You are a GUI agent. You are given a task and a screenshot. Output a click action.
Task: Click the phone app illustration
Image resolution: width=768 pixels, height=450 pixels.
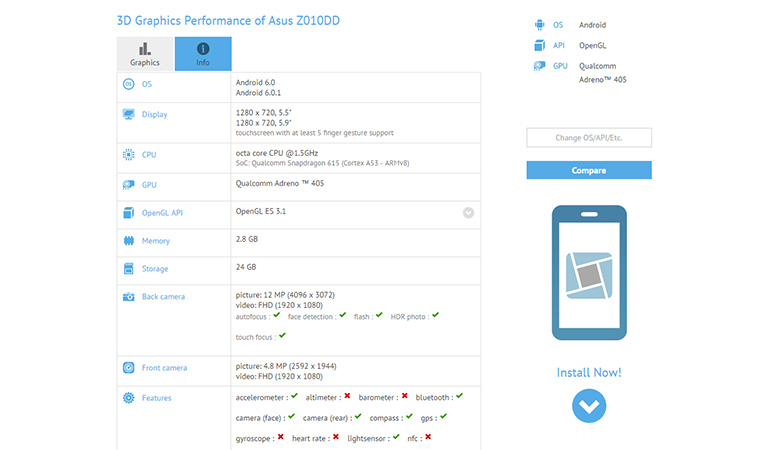pyautogui.click(x=589, y=273)
